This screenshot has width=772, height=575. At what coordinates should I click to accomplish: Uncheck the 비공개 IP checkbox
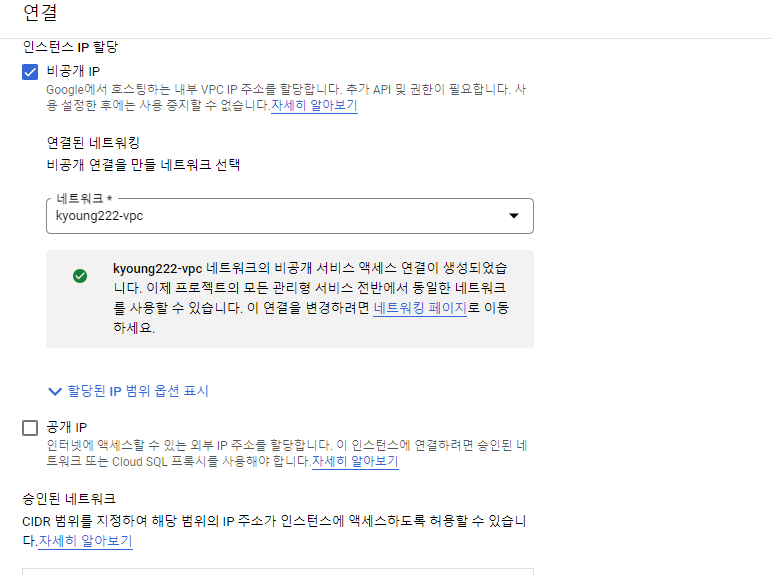click(x=30, y=72)
